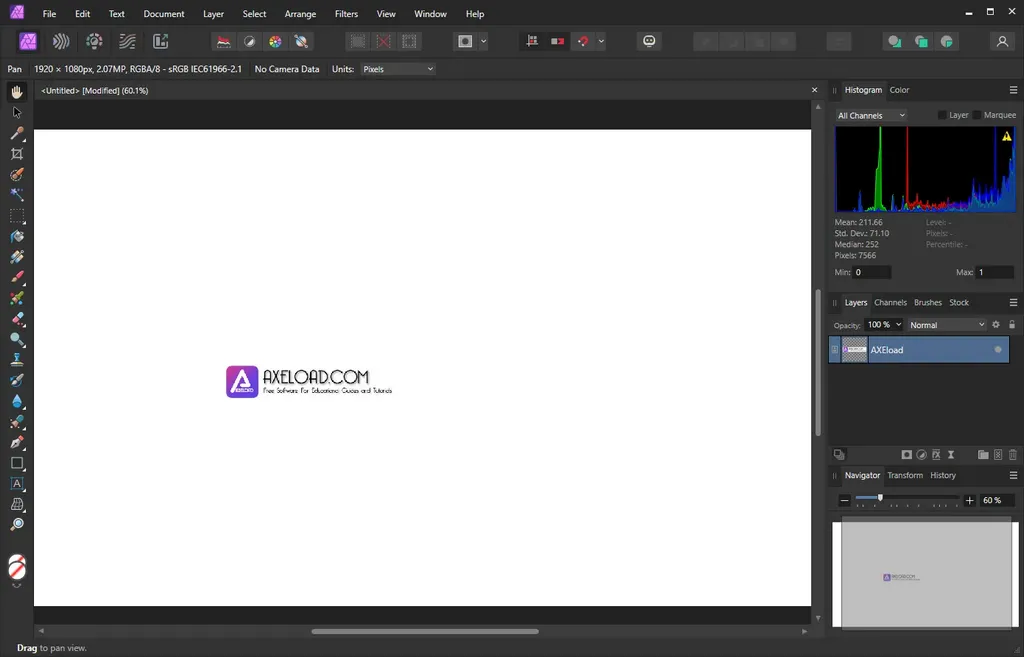This screenshot has width=1024, height=657.
Task: Enable the Marquee checkbox in Histogram
Action: 977,115
